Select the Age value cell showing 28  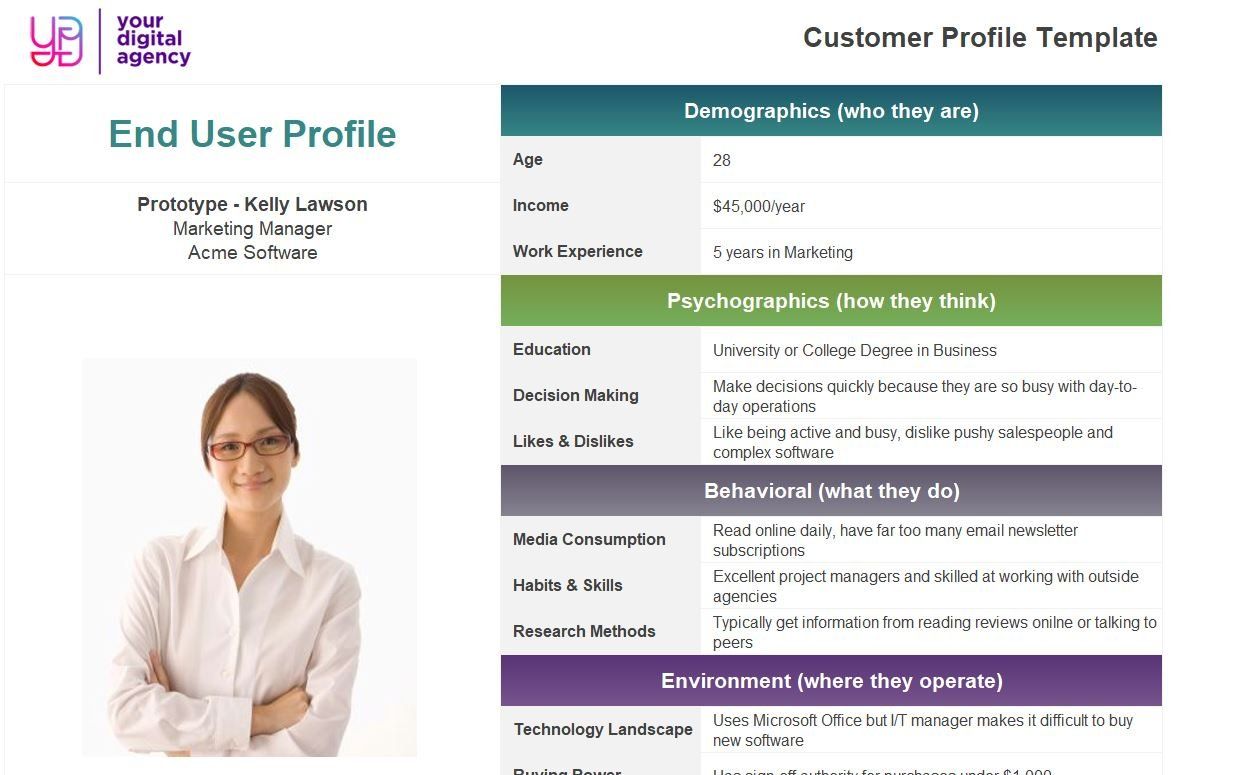931,160
